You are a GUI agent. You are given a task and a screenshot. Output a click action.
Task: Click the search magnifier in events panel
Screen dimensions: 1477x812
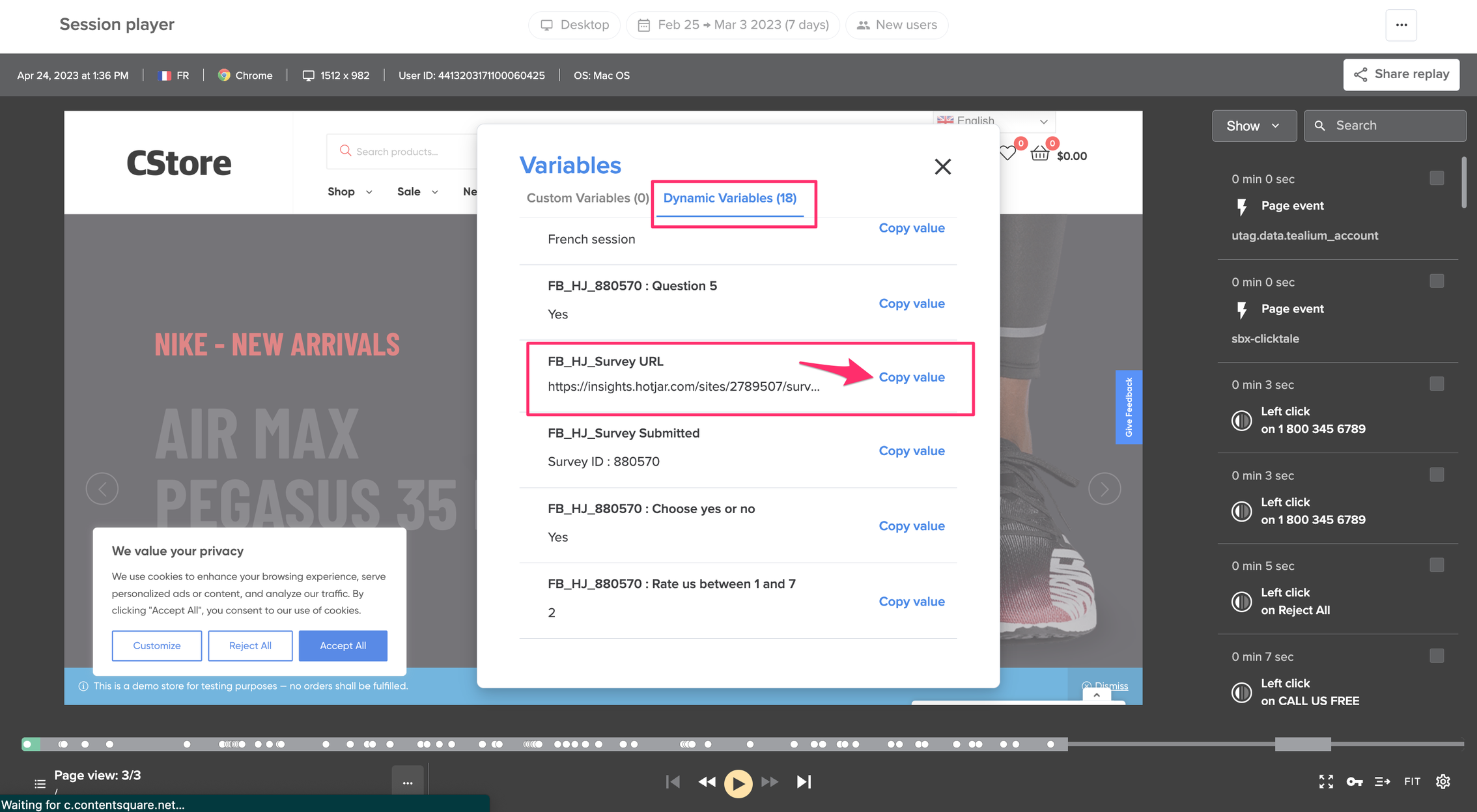pyautogui.click(x=1320, y=126)
